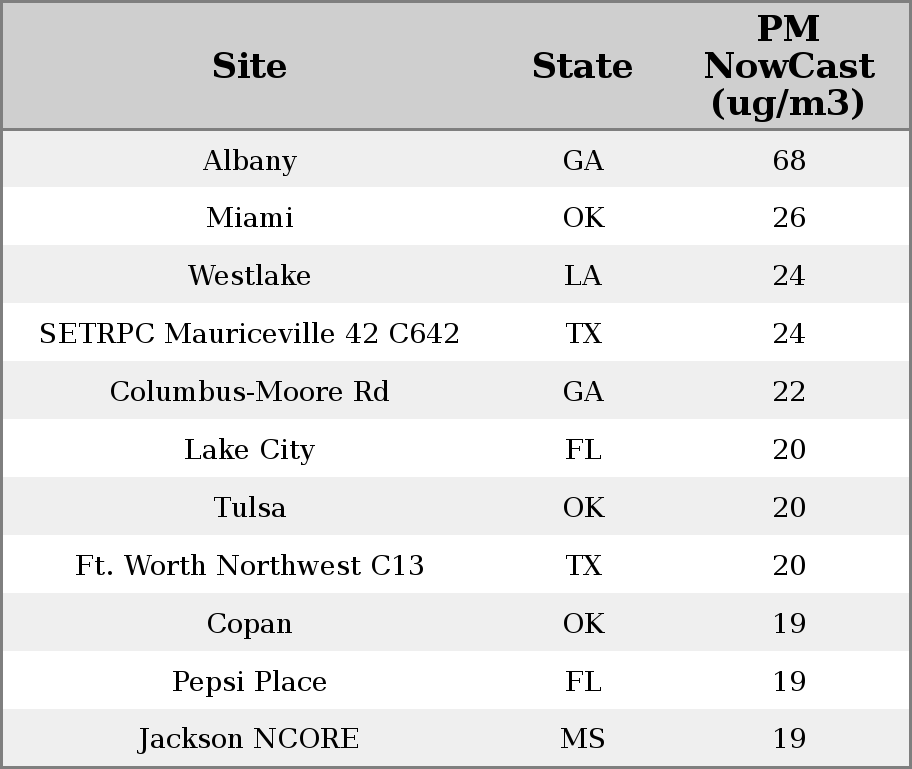Click the PM value 26 for Miami
This screenshot has width=912, height=769.
tap(788, 218)
